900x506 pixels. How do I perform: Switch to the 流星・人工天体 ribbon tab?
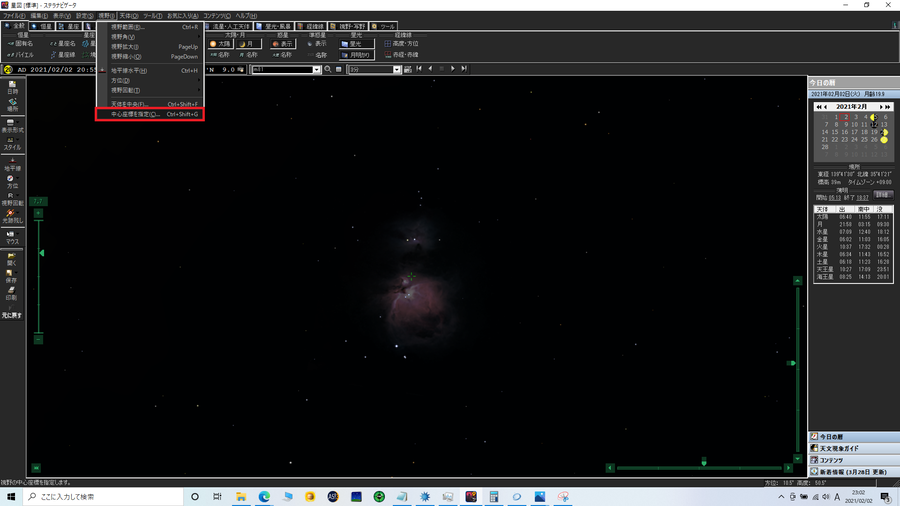tap(228, 26)
